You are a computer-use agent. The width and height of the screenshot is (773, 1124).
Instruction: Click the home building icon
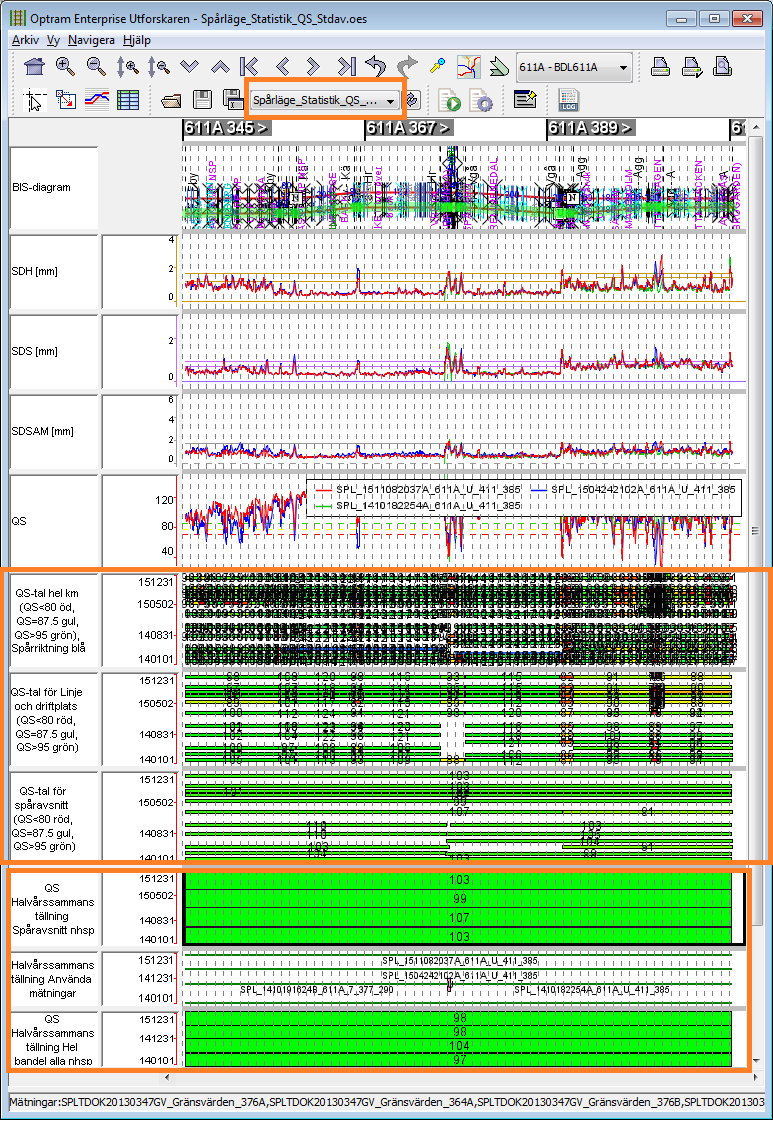click(x=34, y=67)
